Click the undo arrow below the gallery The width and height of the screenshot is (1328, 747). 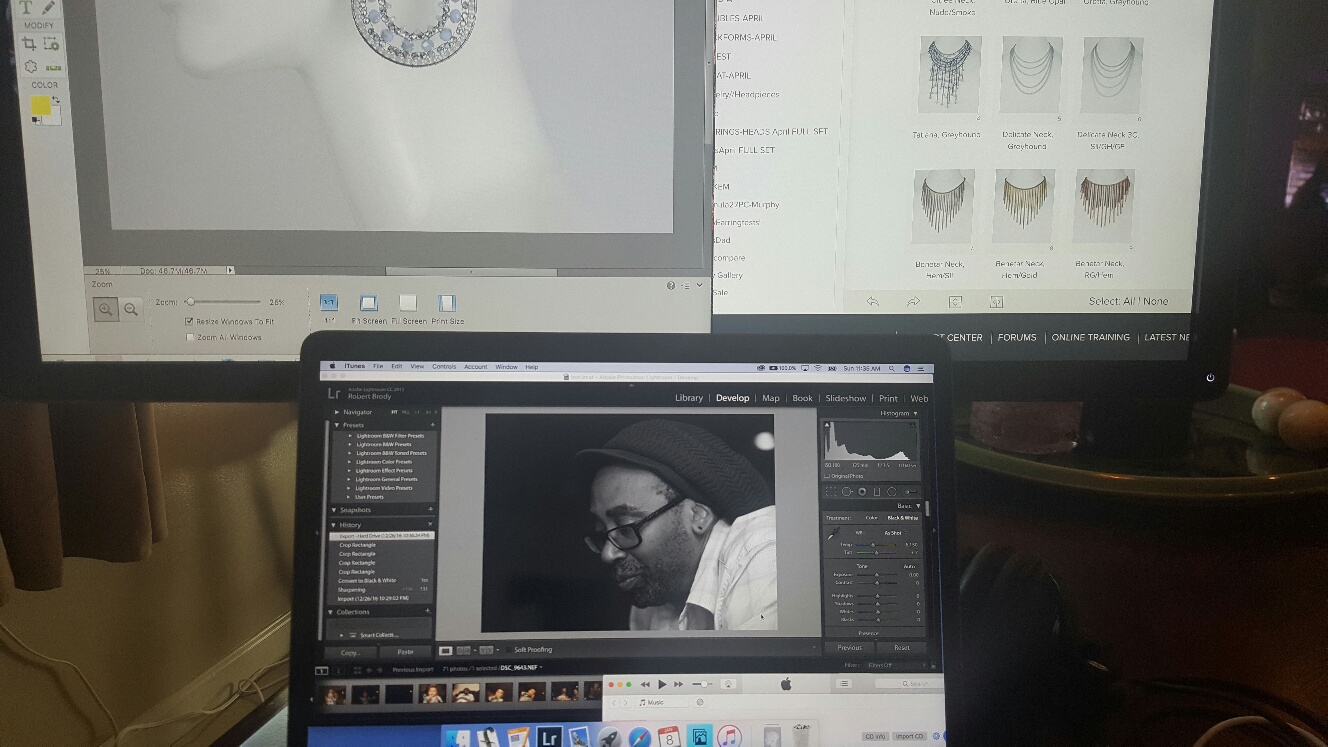point(873,301)
